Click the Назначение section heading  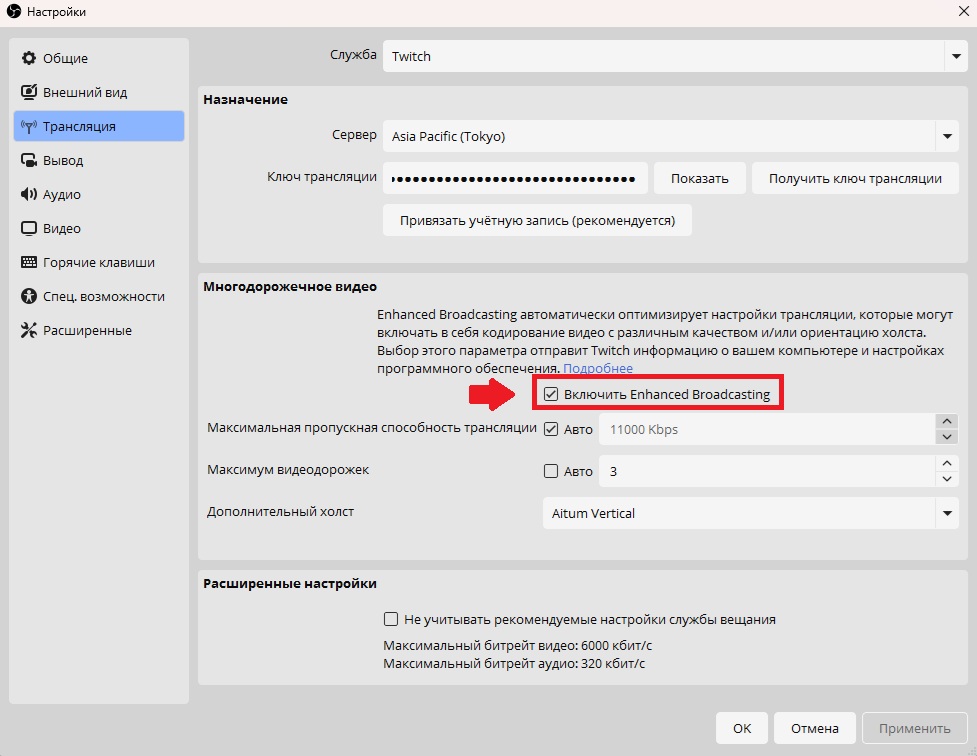[245, 99]
